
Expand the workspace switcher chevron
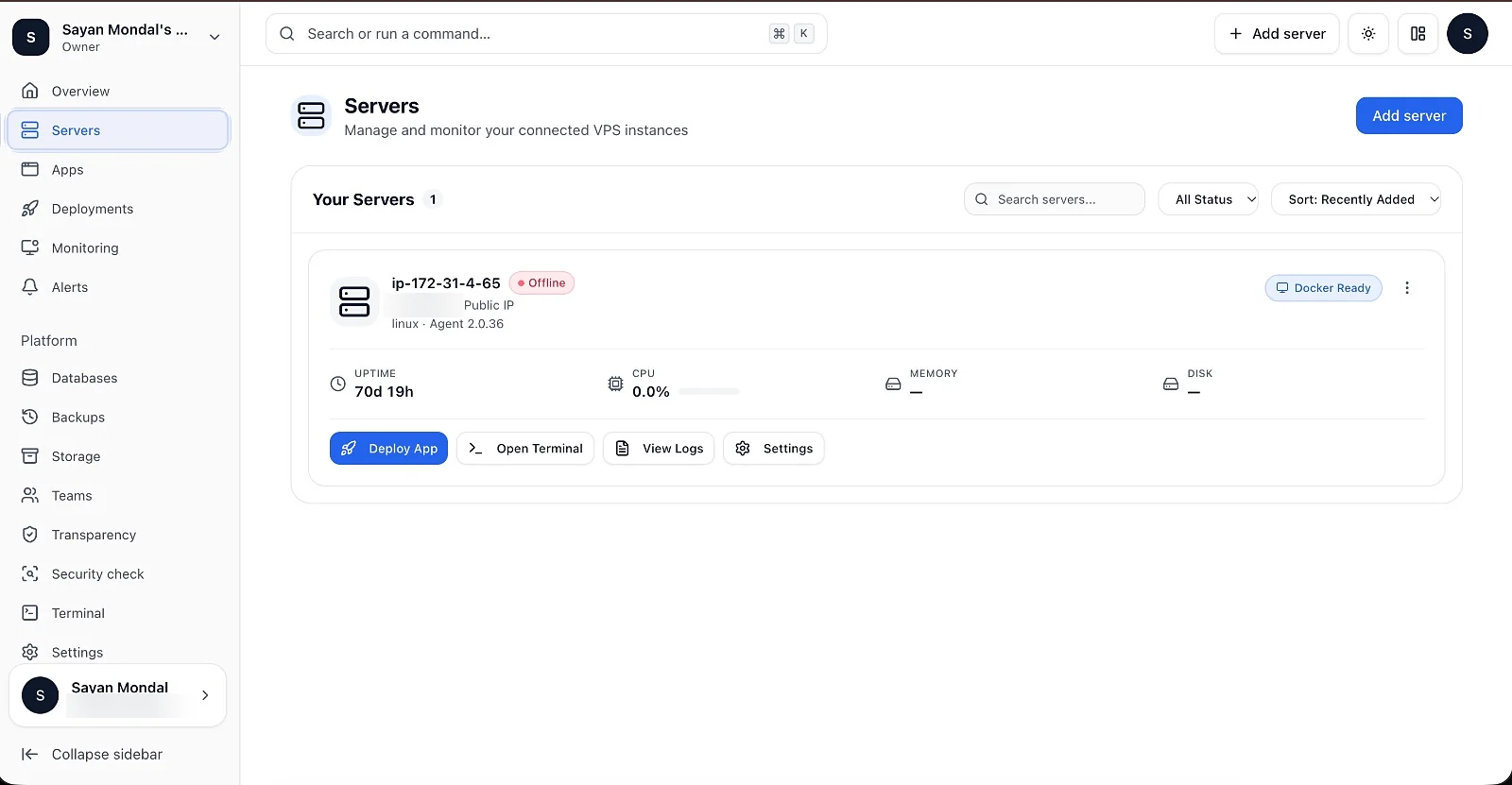[x=215, y=37]
